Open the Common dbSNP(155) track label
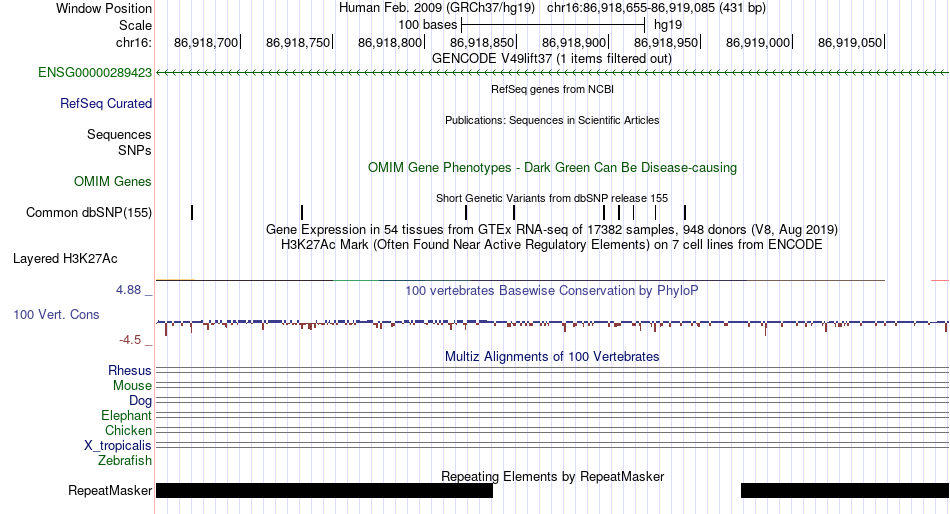950x514 pixels. pos(89,213)
